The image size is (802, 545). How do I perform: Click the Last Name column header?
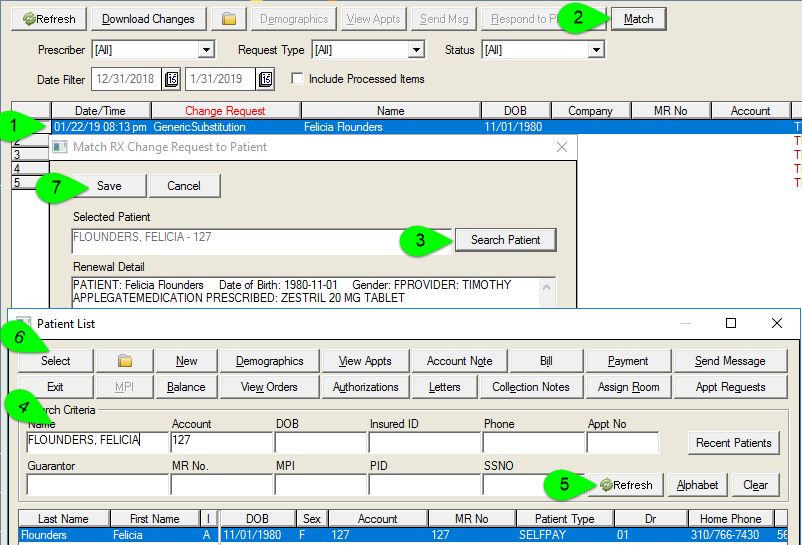click(63, 519)
